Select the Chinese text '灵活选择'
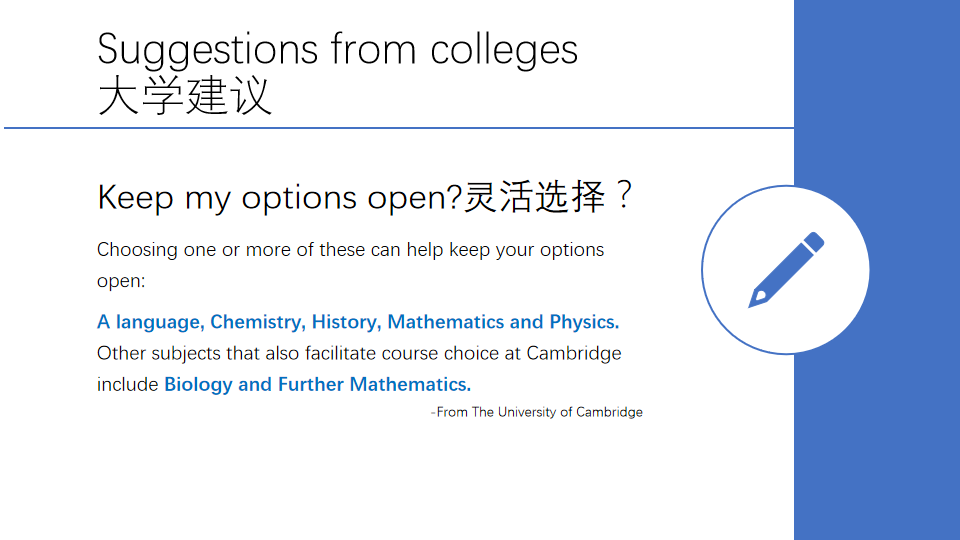This screenshot has width=960, height=540. [534, 197]
